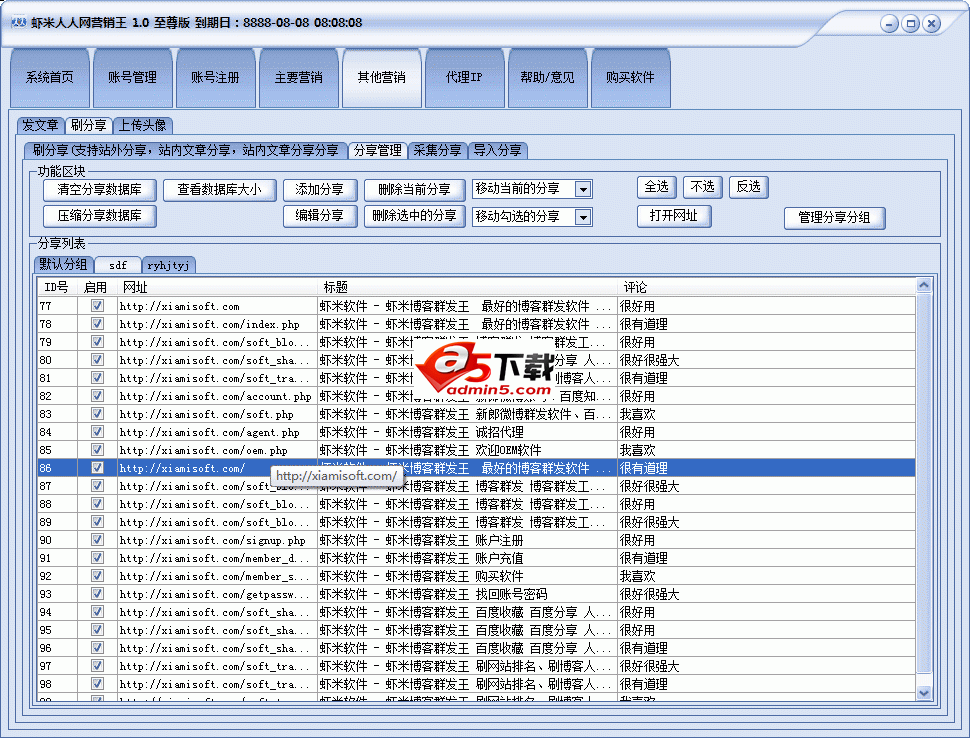Screen dimensions: 970x738
Task: Toggle the checkbox in row 93
Action: click(x=97, y=593)
